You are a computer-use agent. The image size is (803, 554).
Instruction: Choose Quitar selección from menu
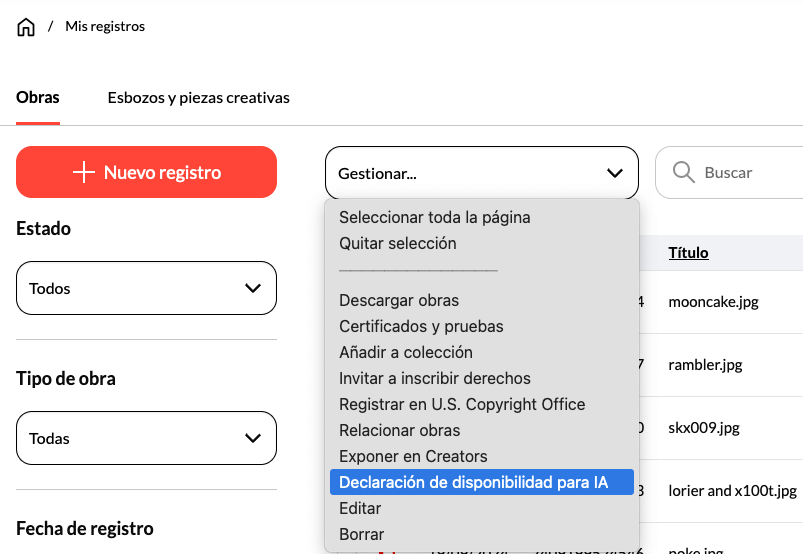click(x=397, y=243)
